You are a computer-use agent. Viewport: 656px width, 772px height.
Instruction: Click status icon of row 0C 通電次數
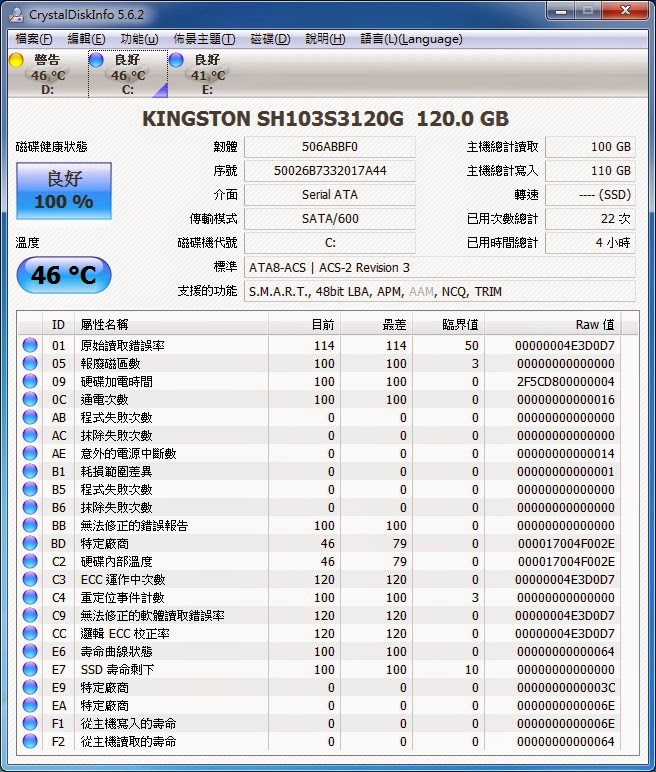click(x=30, y=399)
